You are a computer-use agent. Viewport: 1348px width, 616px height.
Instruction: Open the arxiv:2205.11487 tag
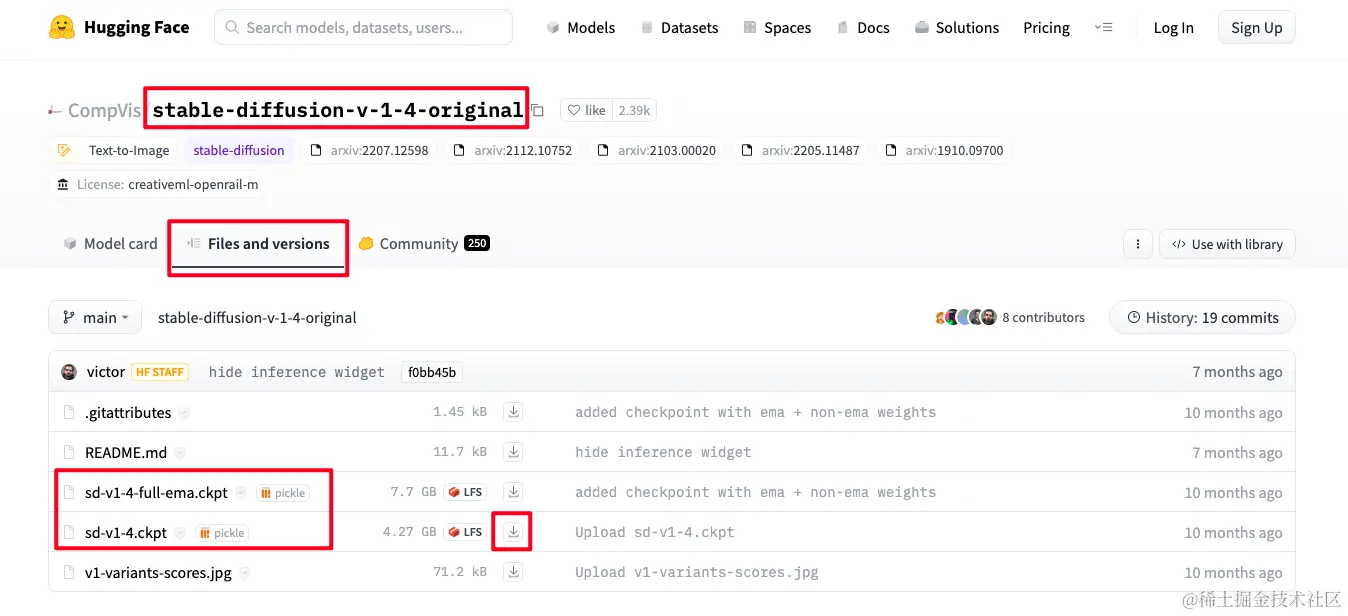pos(801,150)
